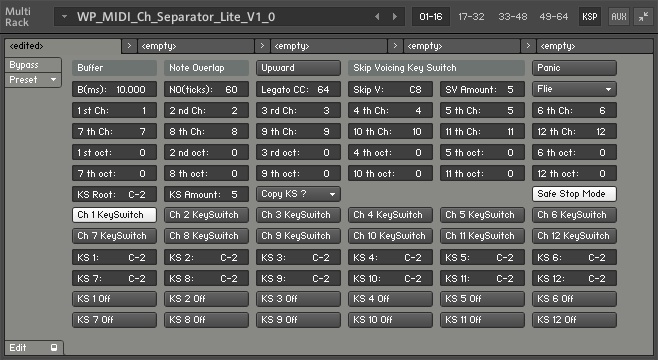The image size is (658, 360).
Task: Click the Note Overlap label
Action: coord(206,68)
